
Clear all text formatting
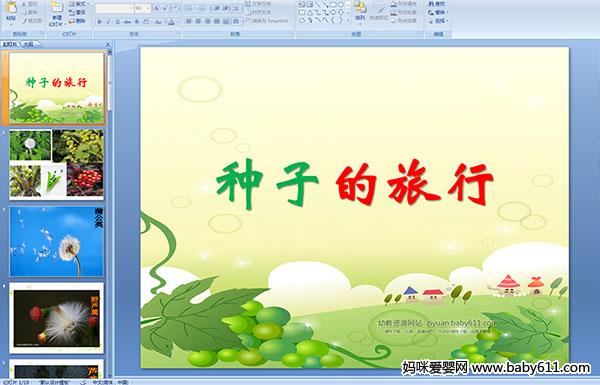tap(175, 8)
